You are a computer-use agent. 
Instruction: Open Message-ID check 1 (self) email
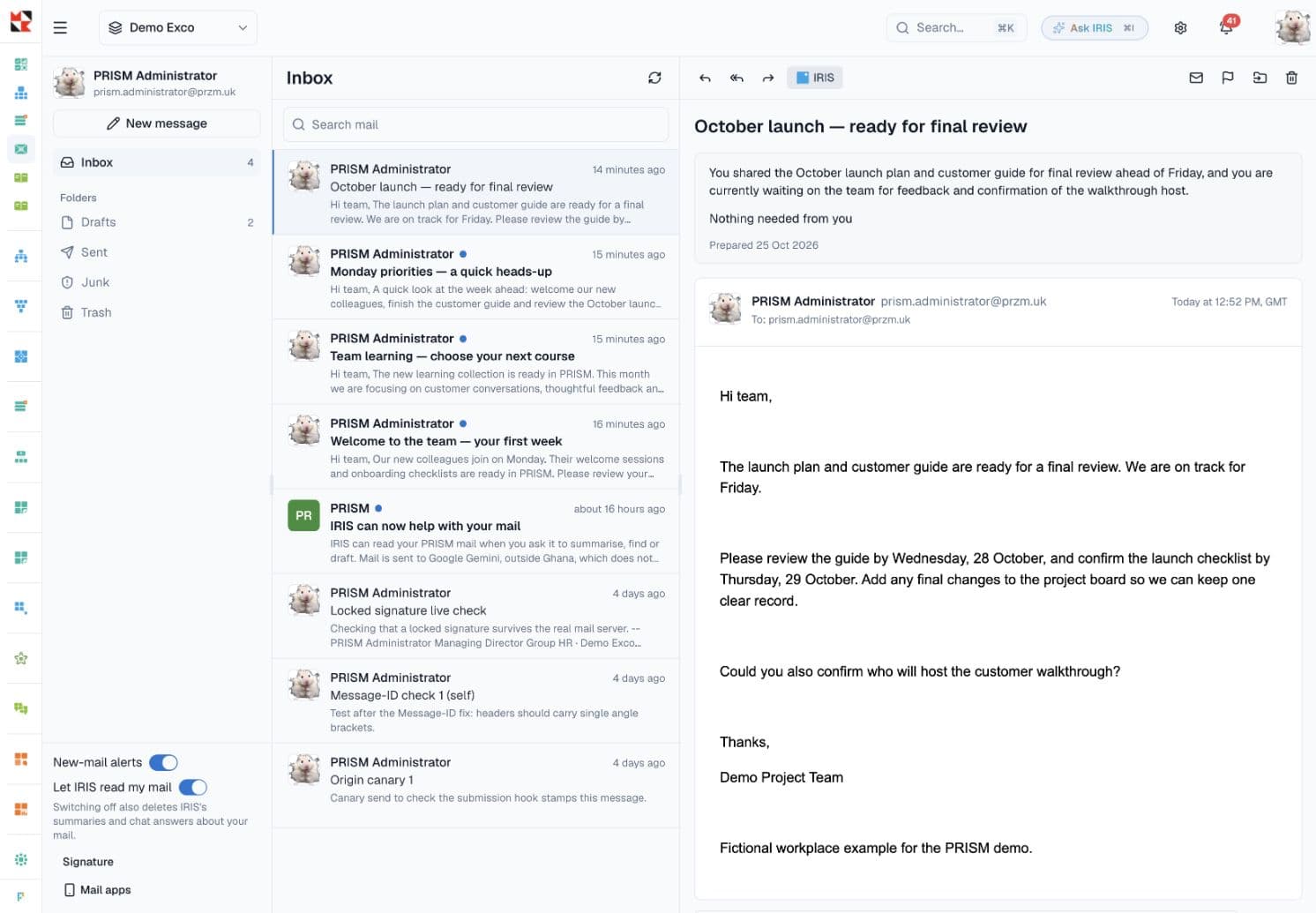(x=475, y=700)
